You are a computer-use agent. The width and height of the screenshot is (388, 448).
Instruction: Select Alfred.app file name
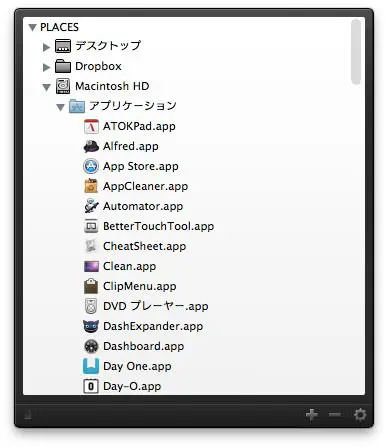coord(131,147)
